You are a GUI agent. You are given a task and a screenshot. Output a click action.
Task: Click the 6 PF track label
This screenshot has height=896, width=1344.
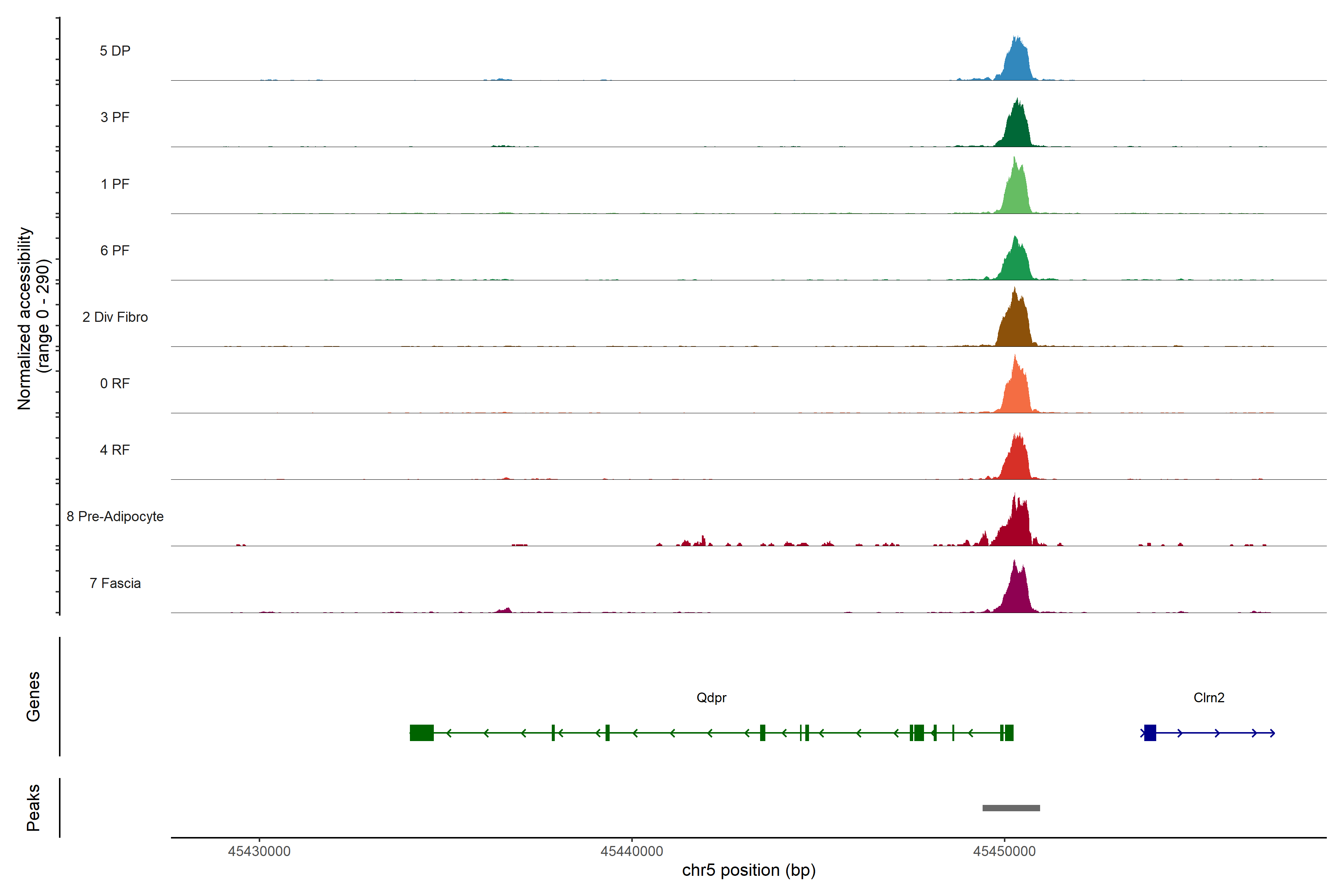[x=115, y=250]
